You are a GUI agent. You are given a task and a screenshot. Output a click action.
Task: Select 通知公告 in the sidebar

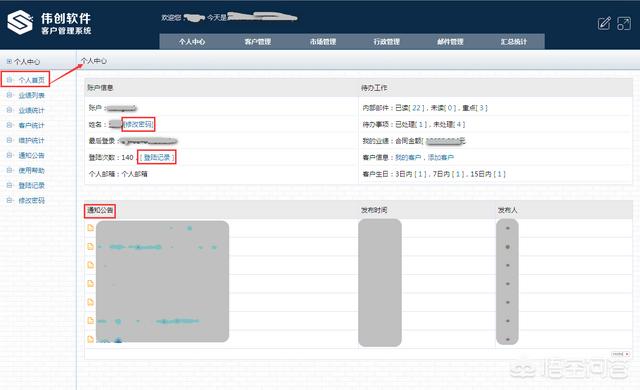[x=31, y=155]
